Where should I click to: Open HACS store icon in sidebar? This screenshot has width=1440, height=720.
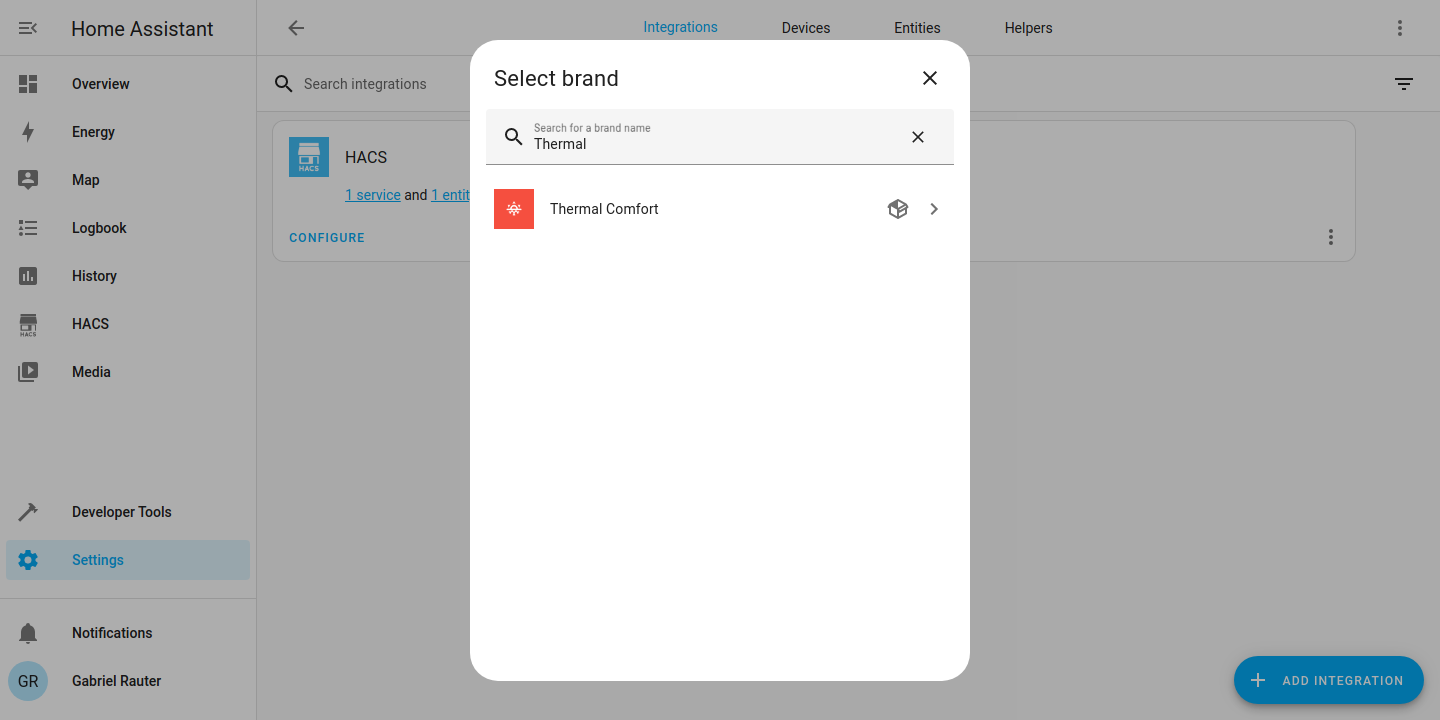[x=28, y=324]
